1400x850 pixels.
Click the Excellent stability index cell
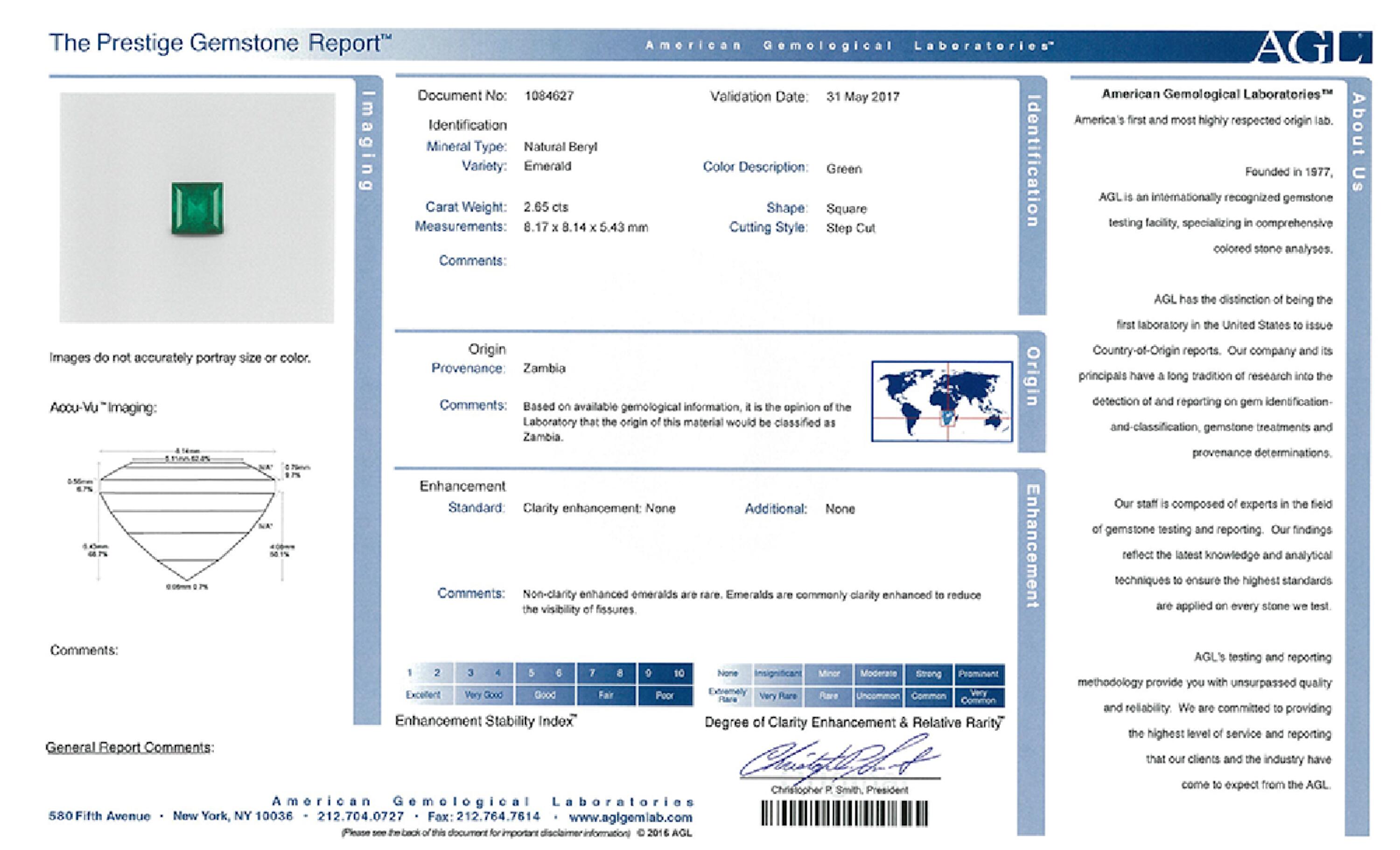click(423, 694)
